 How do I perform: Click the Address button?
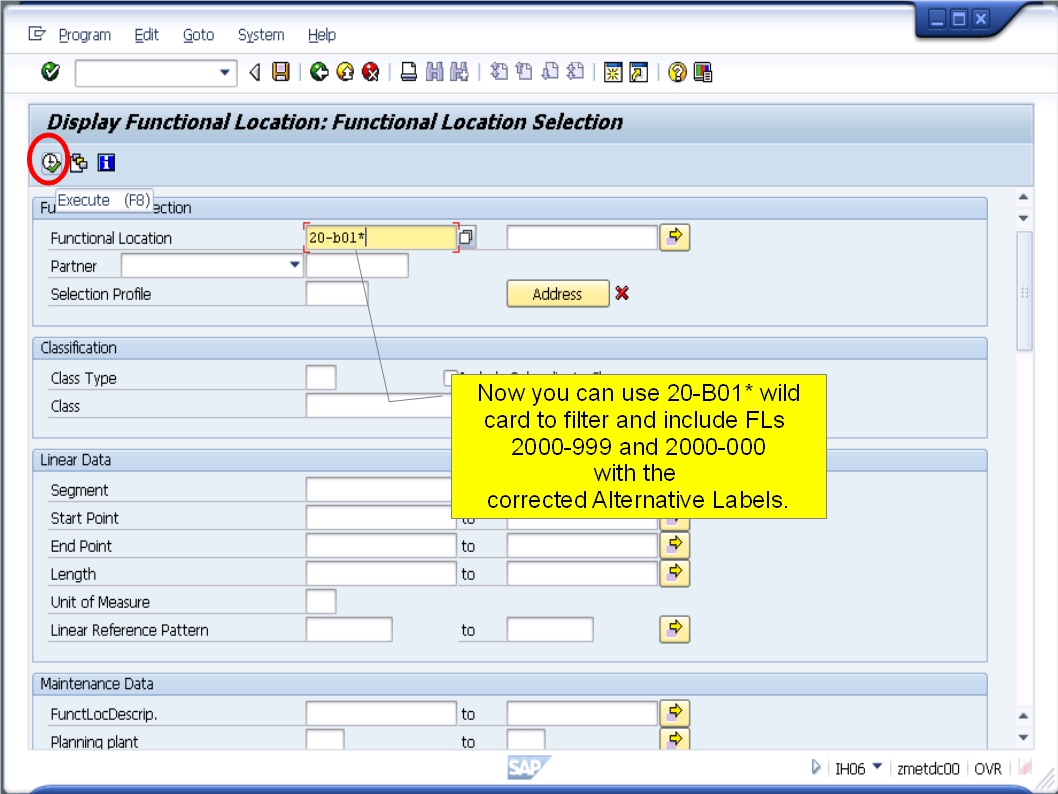[x=557, y=293]
